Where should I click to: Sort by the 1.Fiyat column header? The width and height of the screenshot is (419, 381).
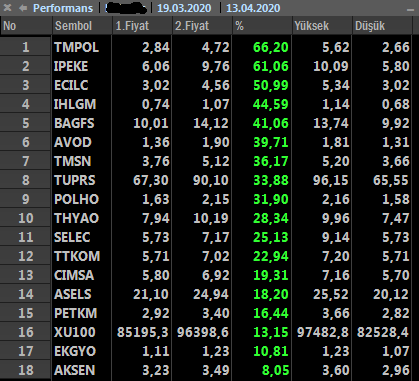click(x=142, y=26)
